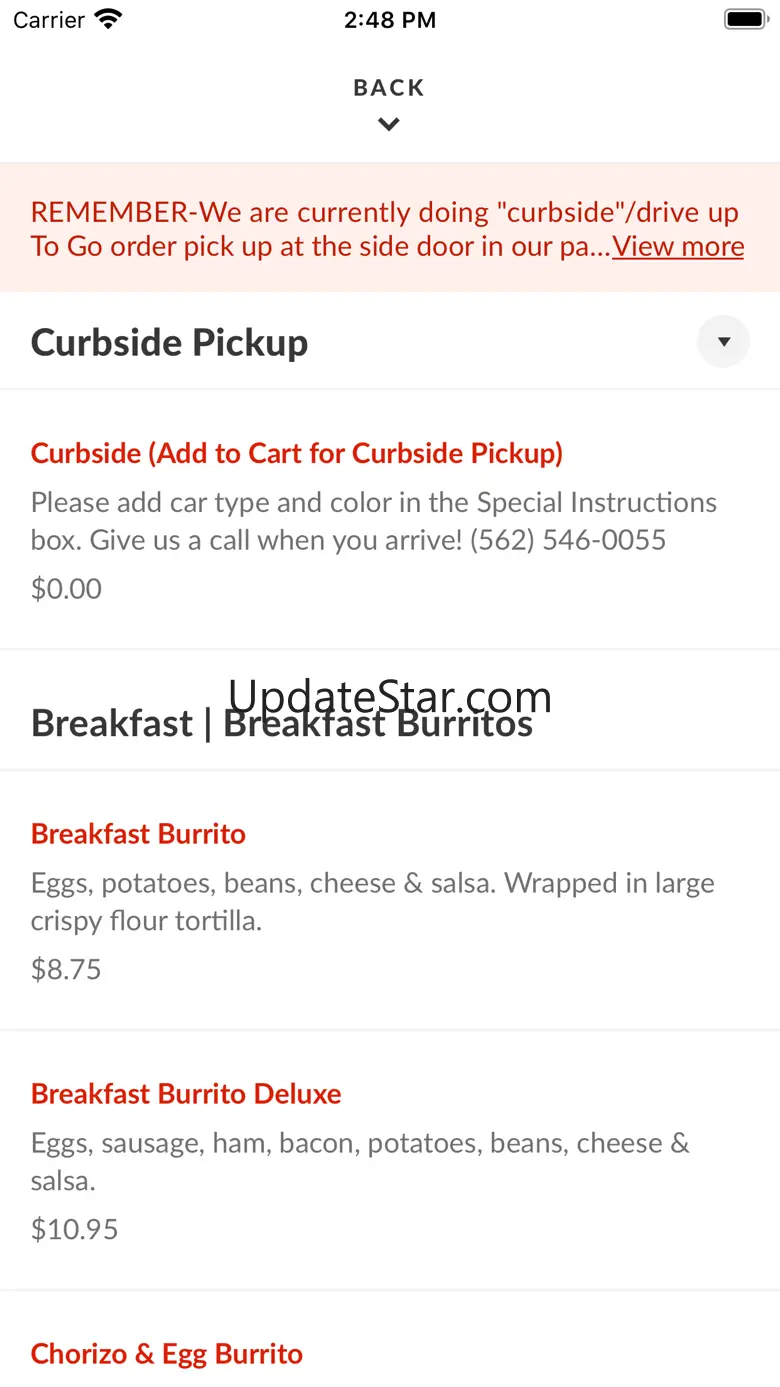Tap the curbside $0.00 price
This screenshot has height=1387, width=780.
point(66,588)
